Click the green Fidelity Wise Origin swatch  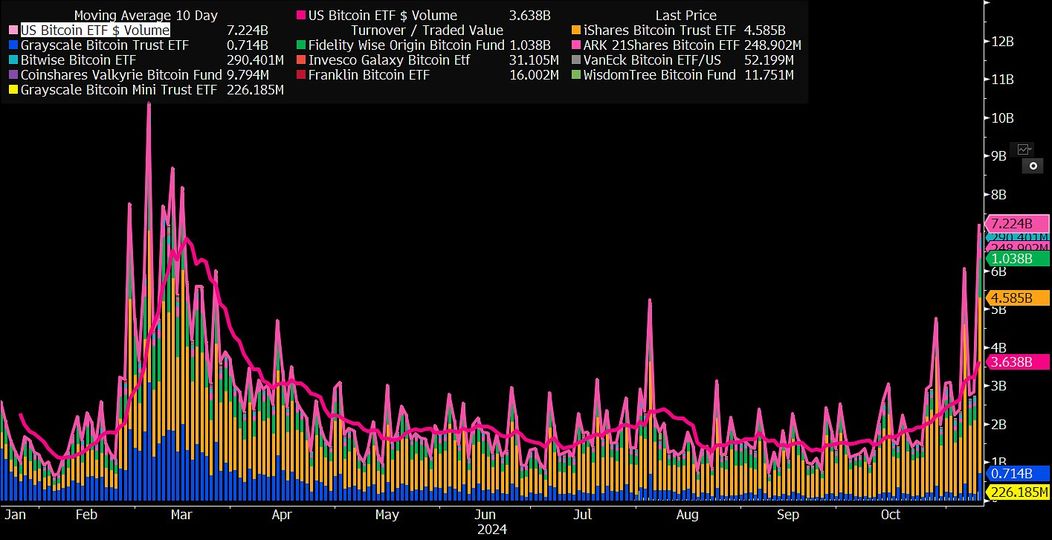[x=301, y=46]
